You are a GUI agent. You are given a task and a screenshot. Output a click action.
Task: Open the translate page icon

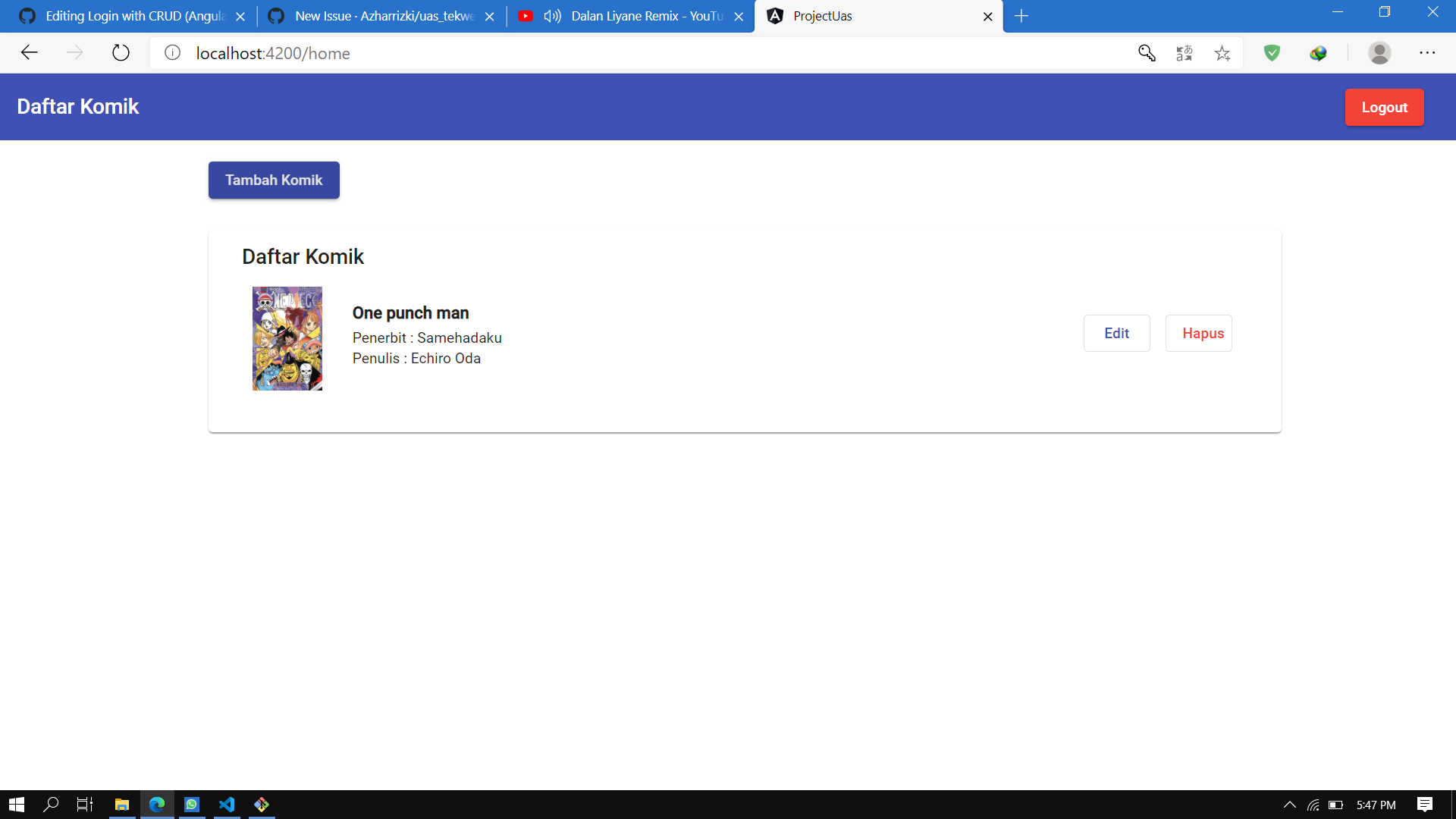tap(1185, 53)
